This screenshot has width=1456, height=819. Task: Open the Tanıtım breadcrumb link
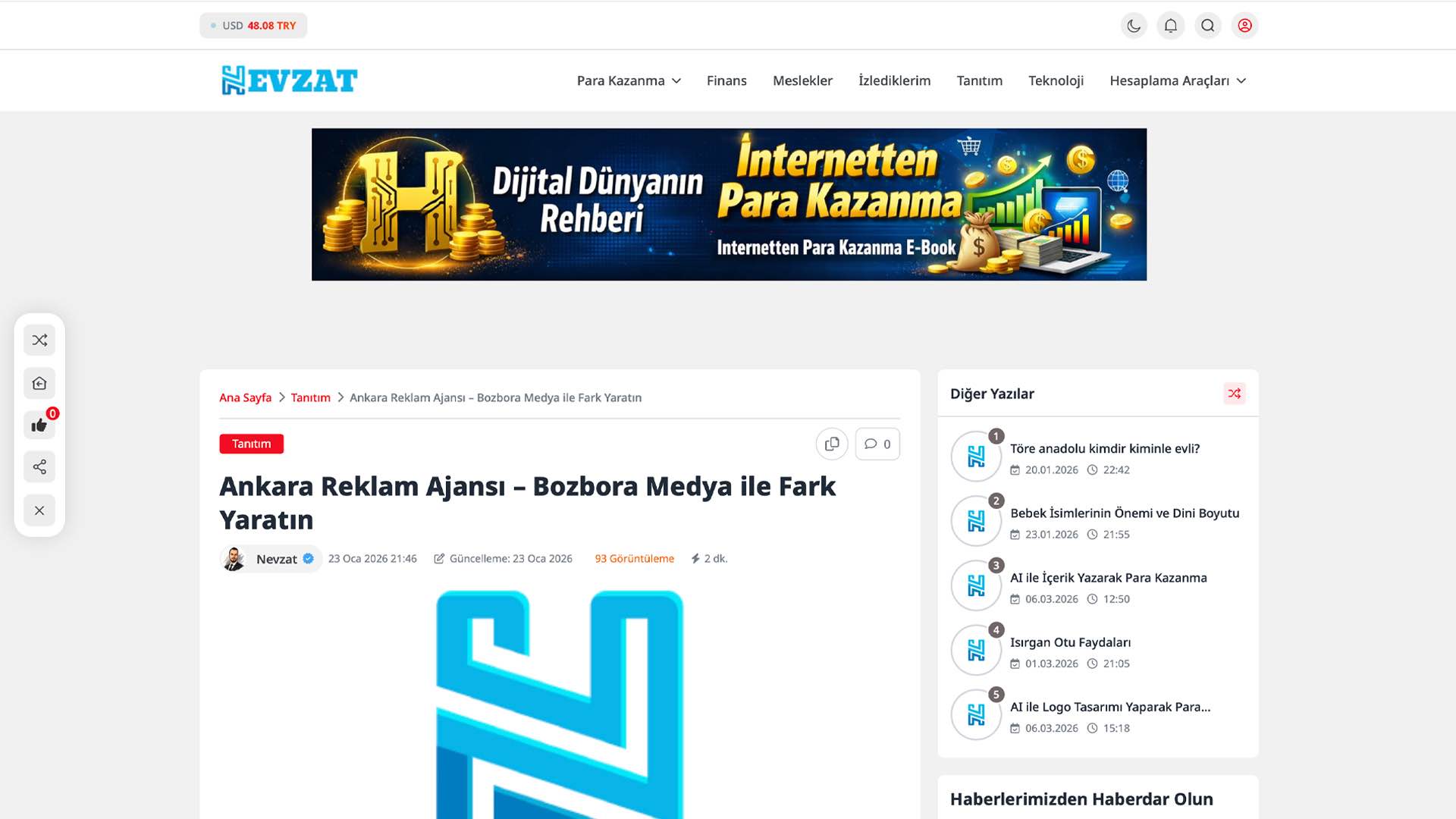point(310,397)
